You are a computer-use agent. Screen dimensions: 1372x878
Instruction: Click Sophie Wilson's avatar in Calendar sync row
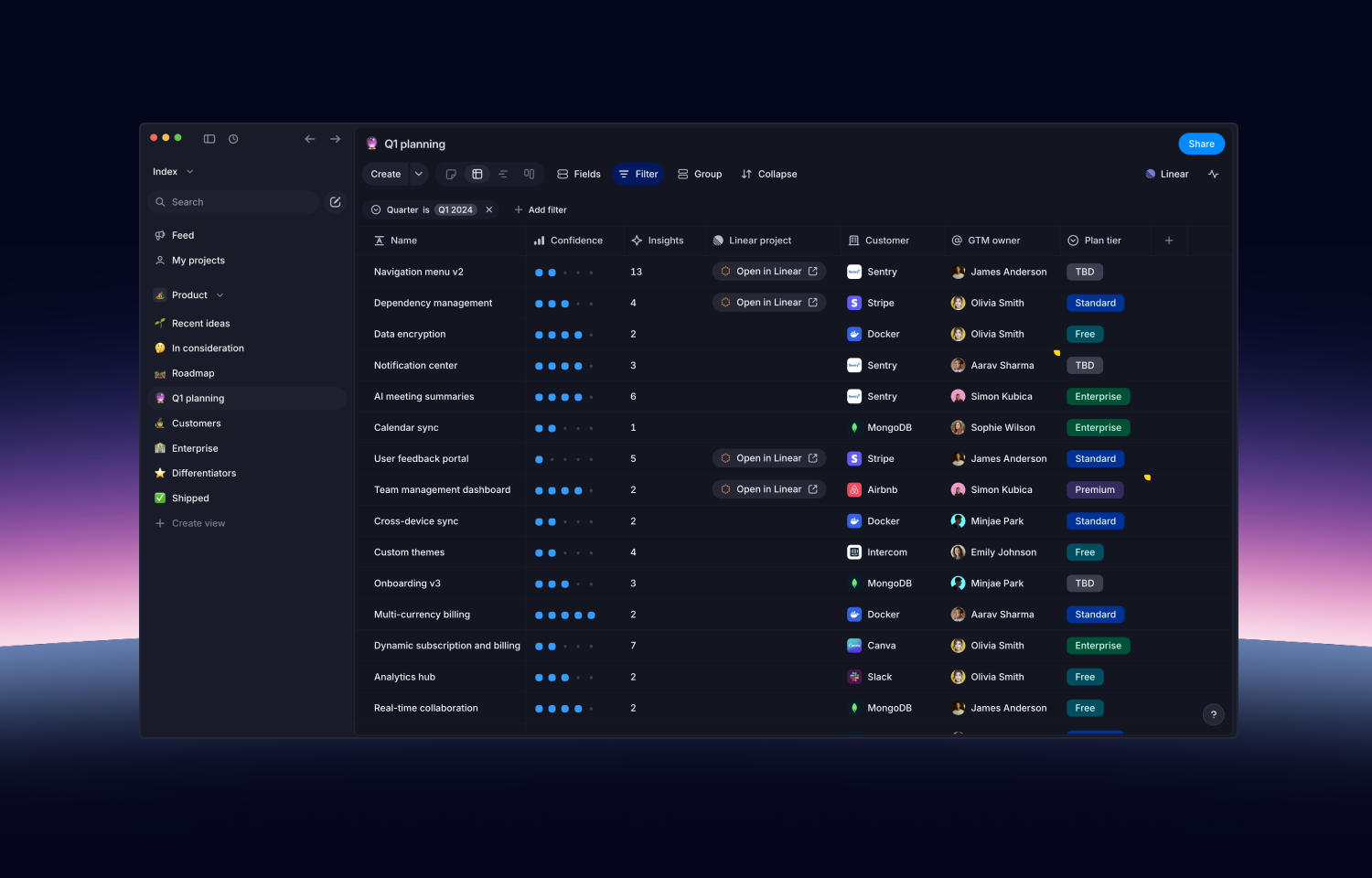coord(958,427)
